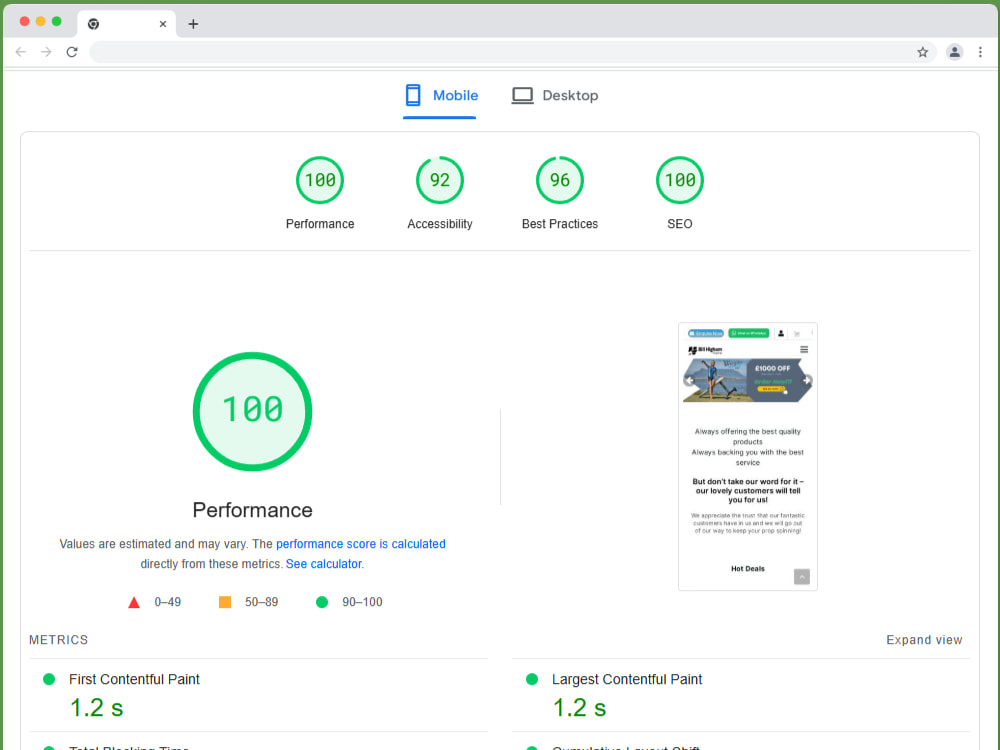Click the red triangle 0–49 legend icon
This screenshot has height=750, width=1000.
tap(134, 602)
